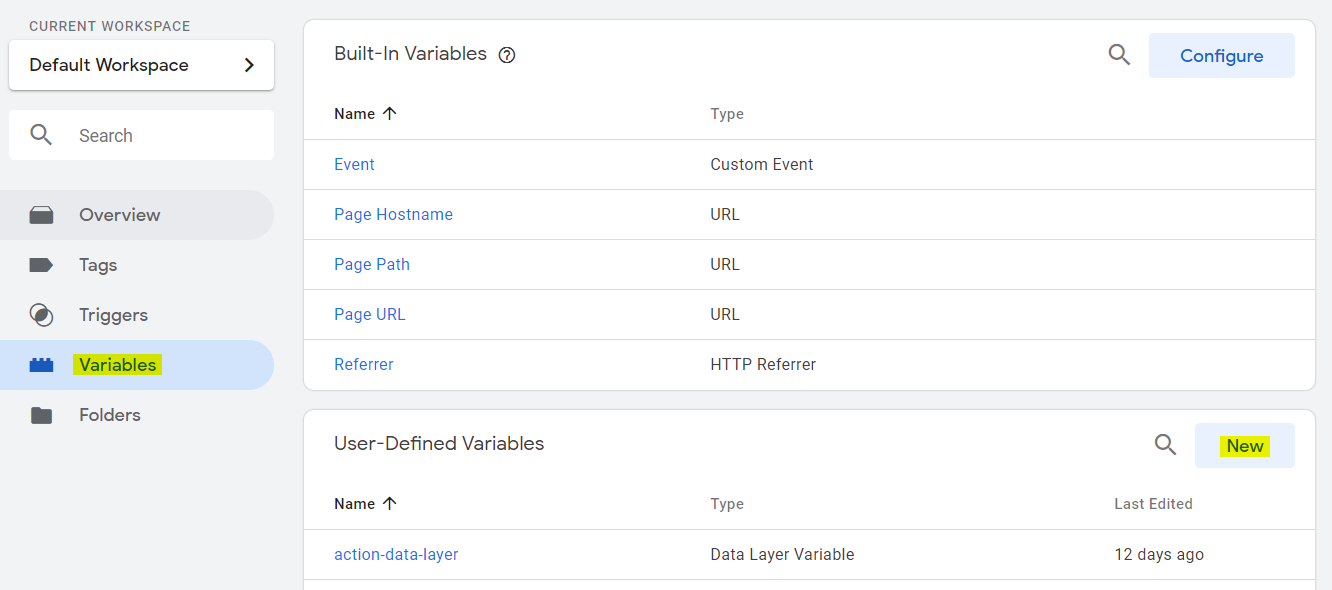Sort Built-In Variables by Name arrow
The image size is (1332, 590).
(x=390, y=114)
